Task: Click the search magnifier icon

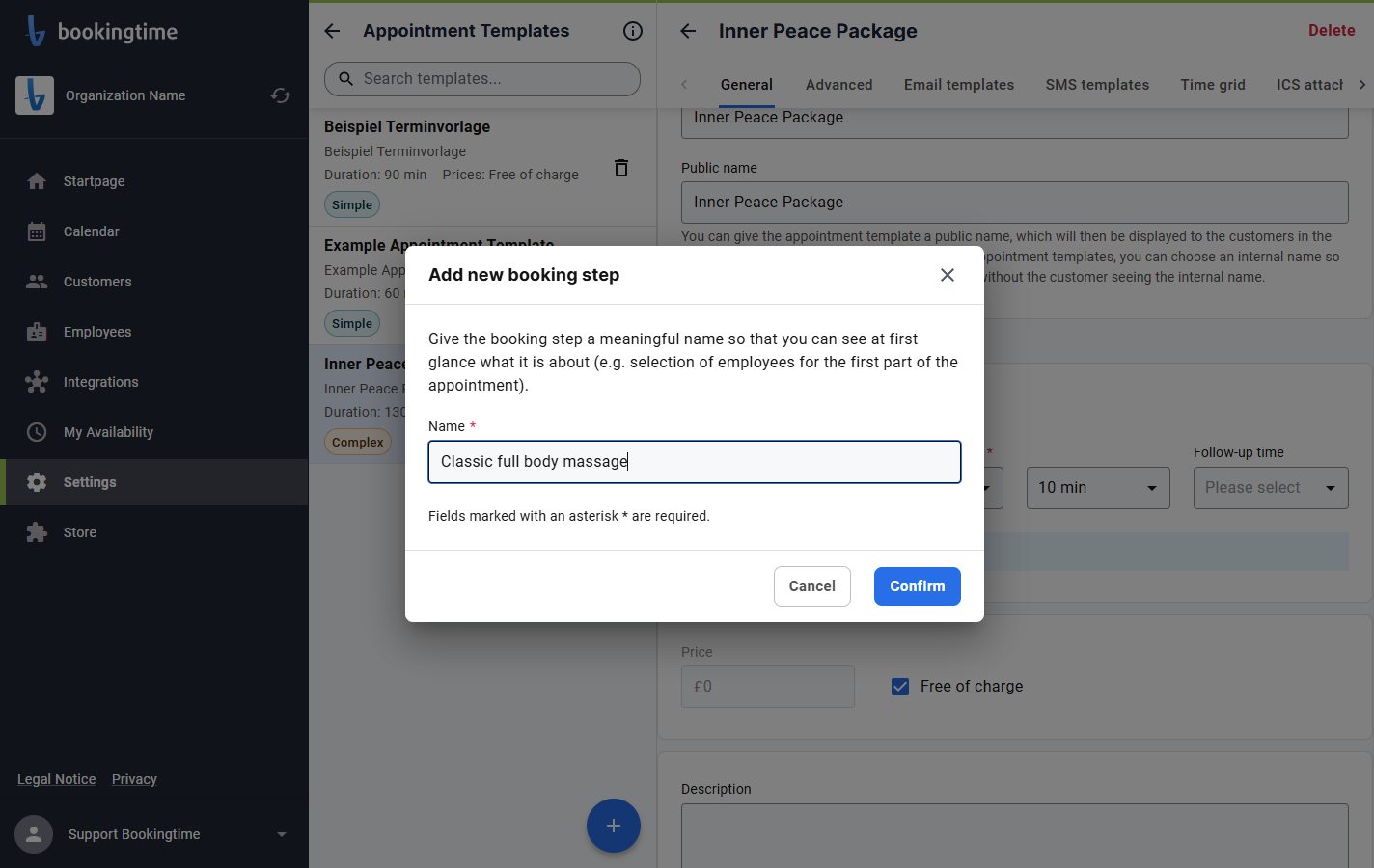Action: coord(345,79)
